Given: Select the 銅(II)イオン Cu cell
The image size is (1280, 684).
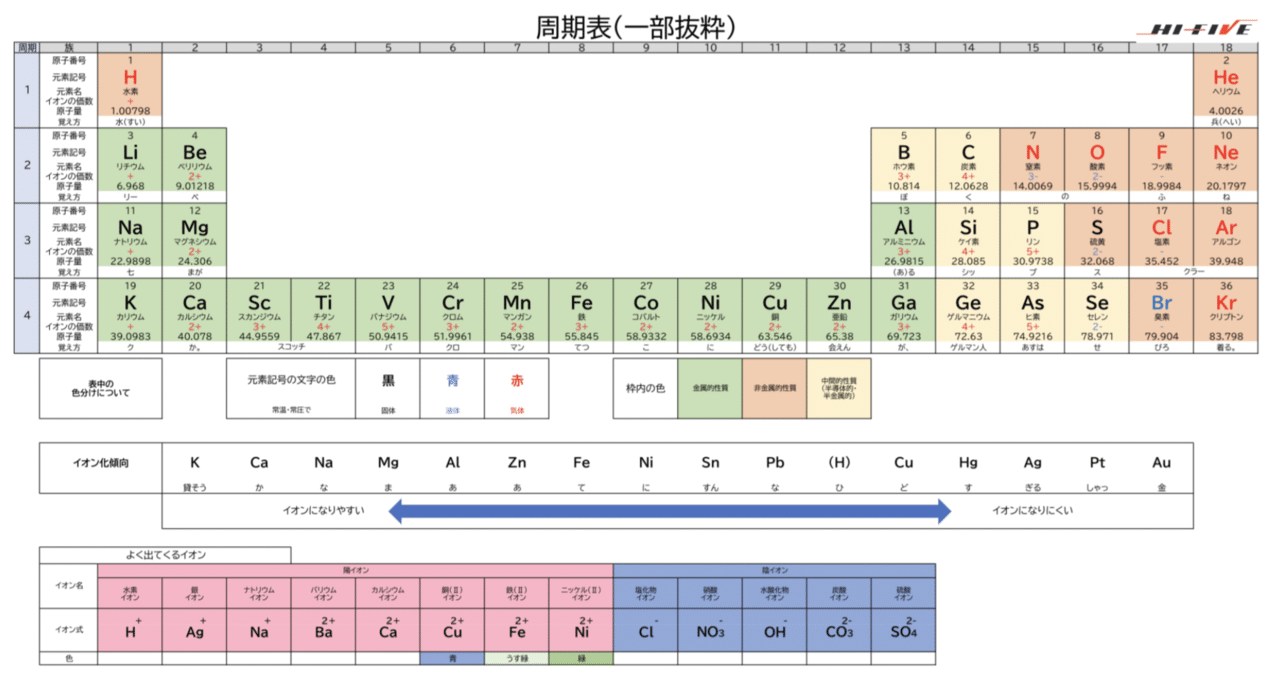Looking at the screenshot, I should coord(452,628).
